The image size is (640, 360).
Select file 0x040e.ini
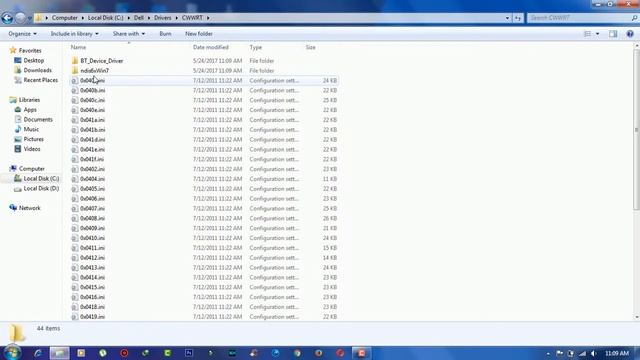click(92, 110)
